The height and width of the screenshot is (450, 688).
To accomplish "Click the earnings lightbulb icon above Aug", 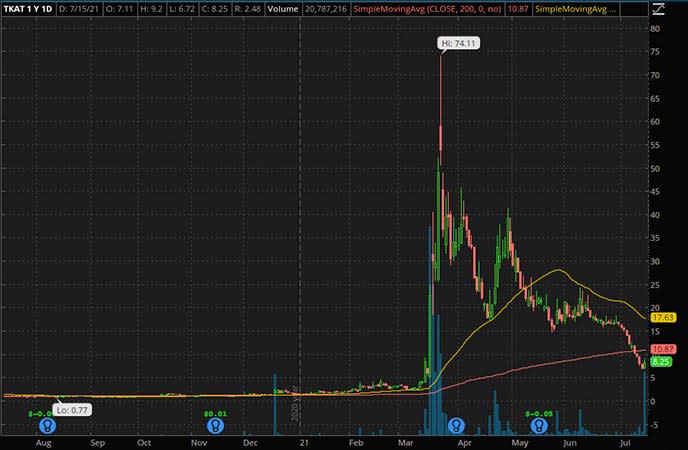I will click(46, 425).
